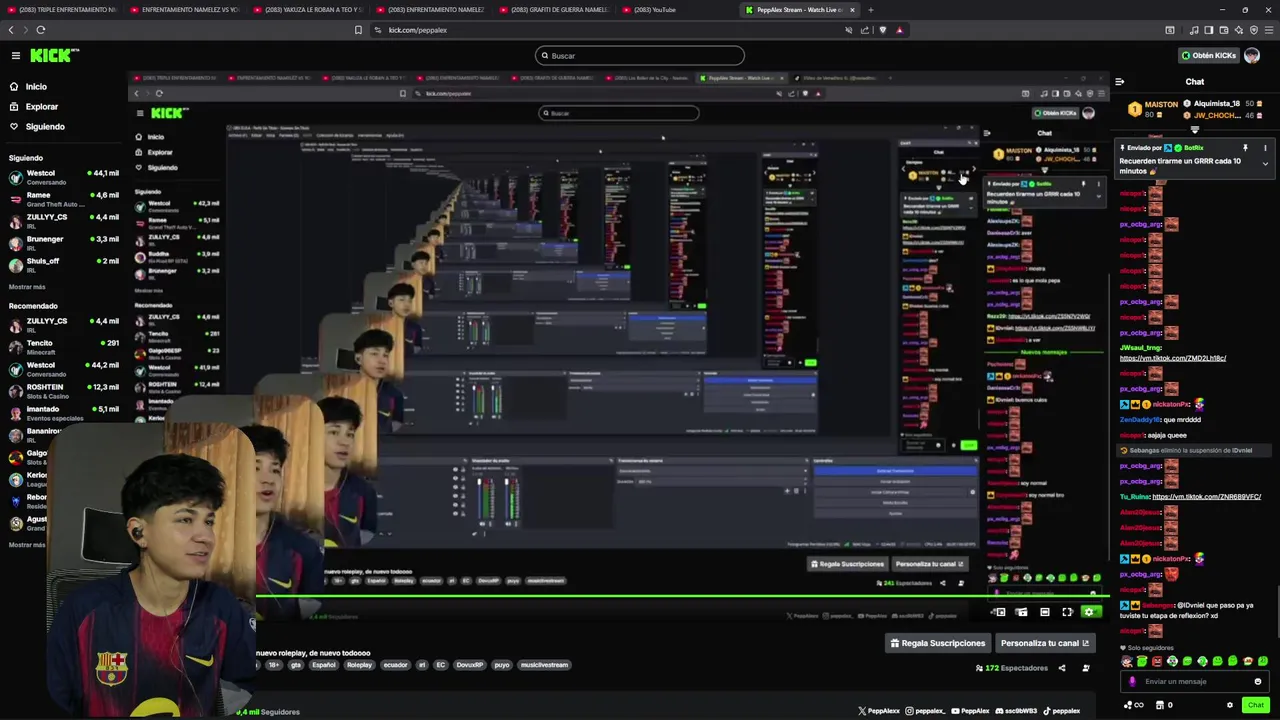The height and width of the screenshot is (720, 1280).
Task: Open the JWsaul_trng TikTok link in chat
Action: (x=1173, y=358)
